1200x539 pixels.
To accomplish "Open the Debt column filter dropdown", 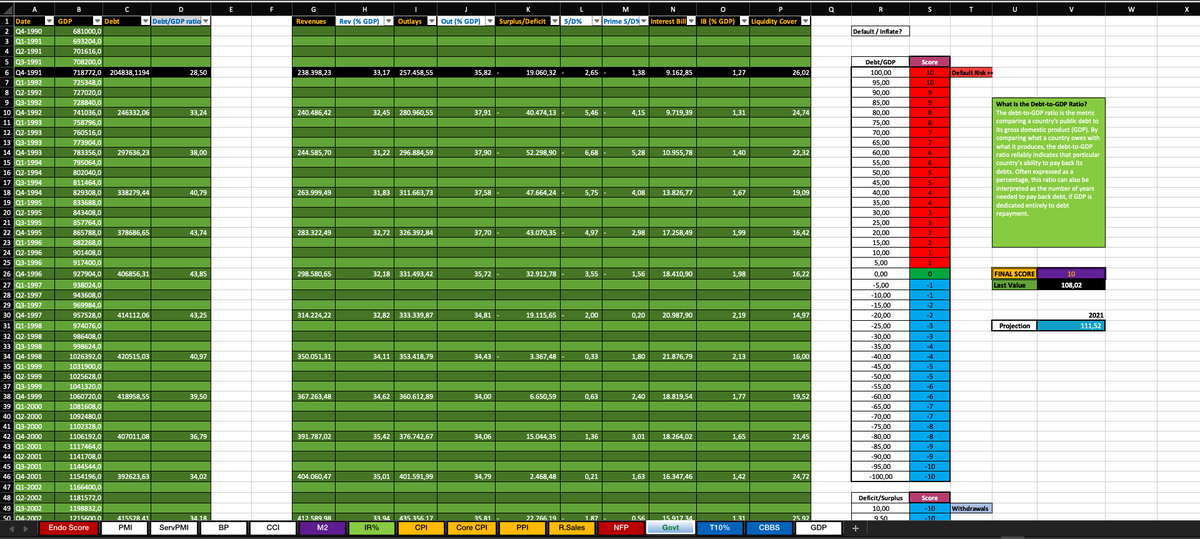I will [147, 21].
